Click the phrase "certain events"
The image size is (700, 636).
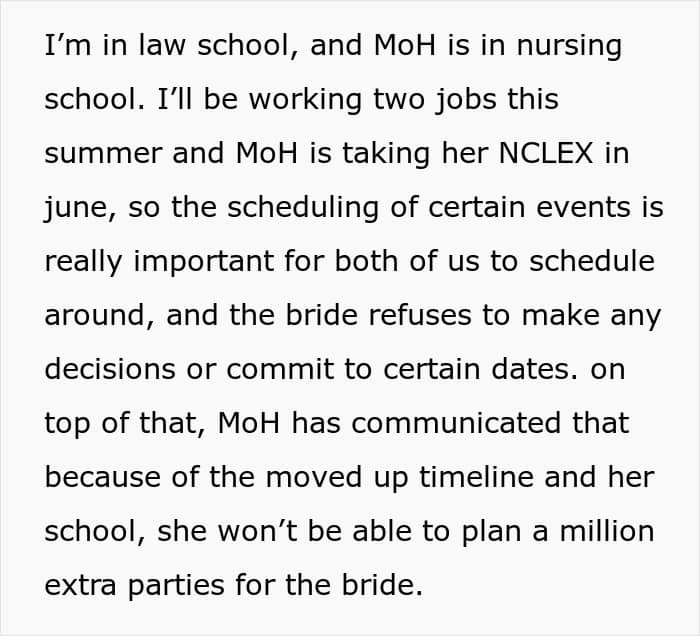(x=530, y=208)
